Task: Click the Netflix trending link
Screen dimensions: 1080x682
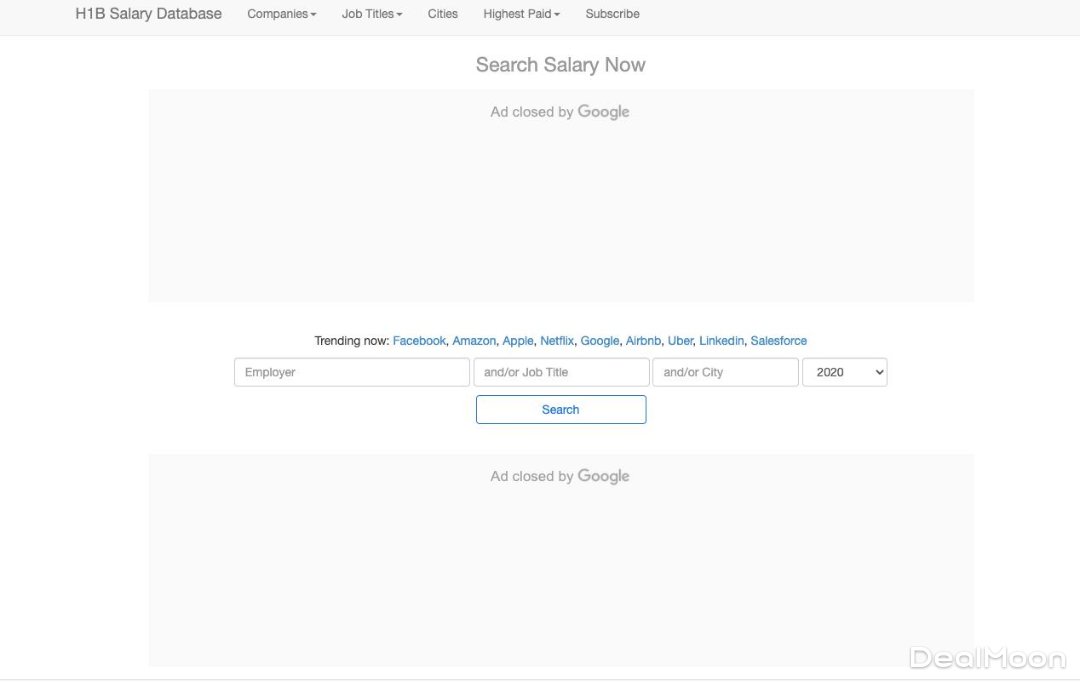Action: pyautogui.click(x=557, y=341)
